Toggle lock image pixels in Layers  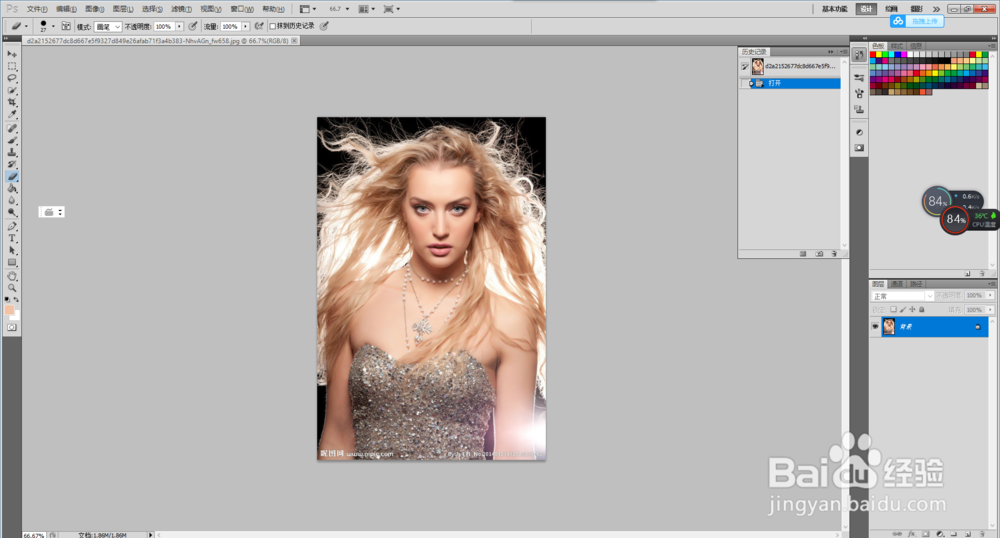(x=902, y=310)
